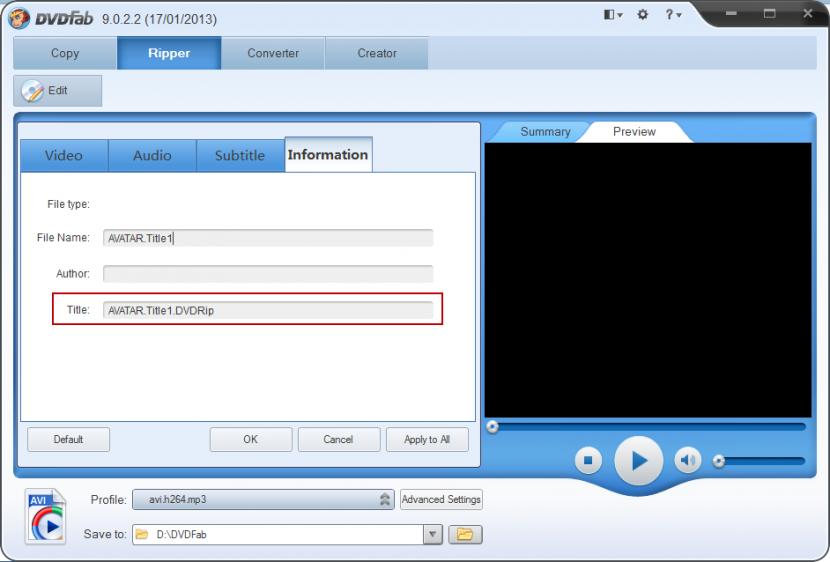This screenshot has height=562, width=830.
Task: Select the Information tab
Action: pos(328,155)
